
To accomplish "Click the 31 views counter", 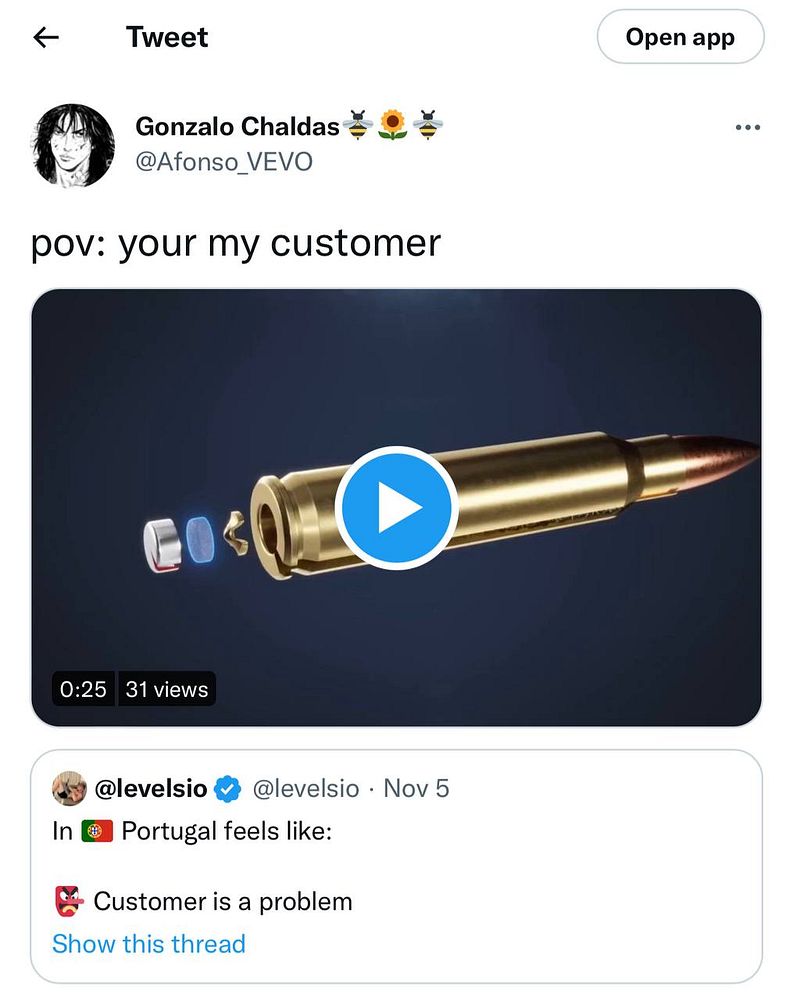I will click(167, 689).
